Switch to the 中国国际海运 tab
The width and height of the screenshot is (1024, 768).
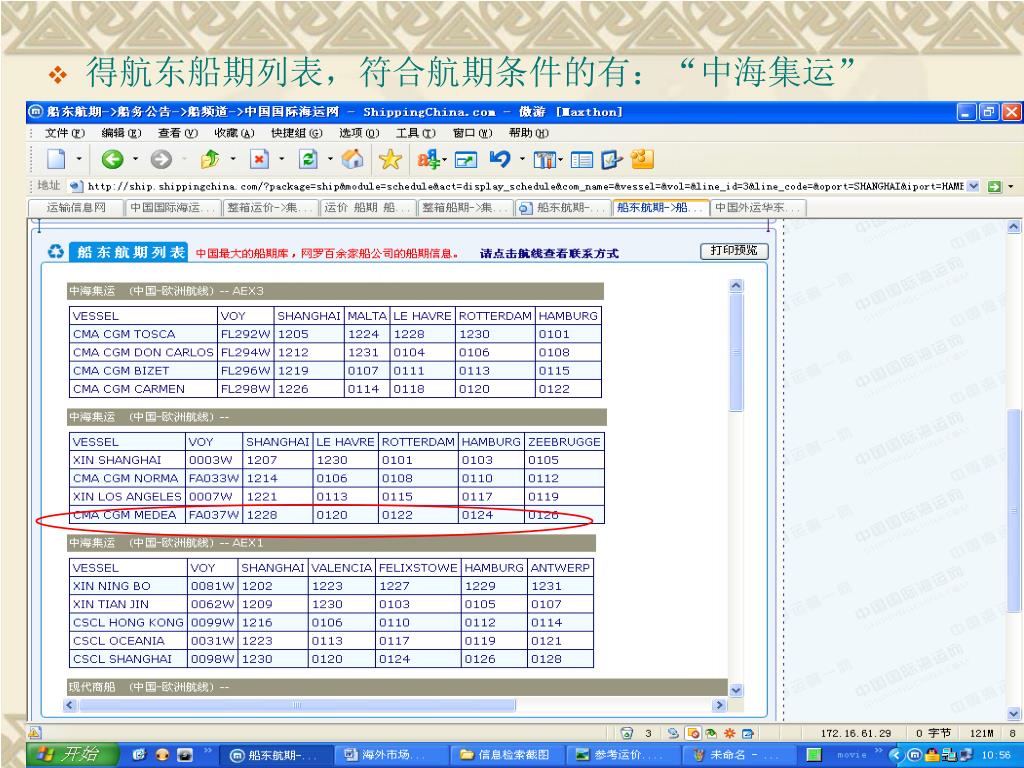(x=172, y=208)
